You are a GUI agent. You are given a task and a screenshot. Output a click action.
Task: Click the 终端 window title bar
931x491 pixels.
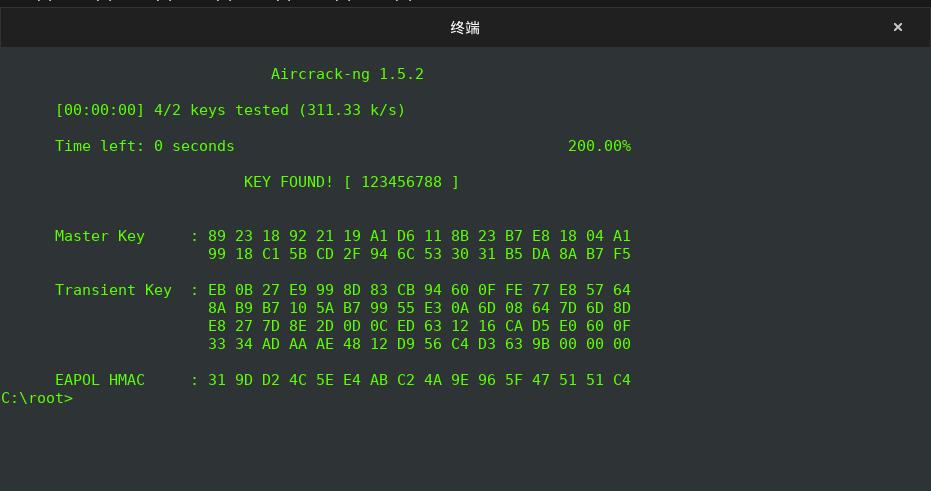click(x=465, y=28)
